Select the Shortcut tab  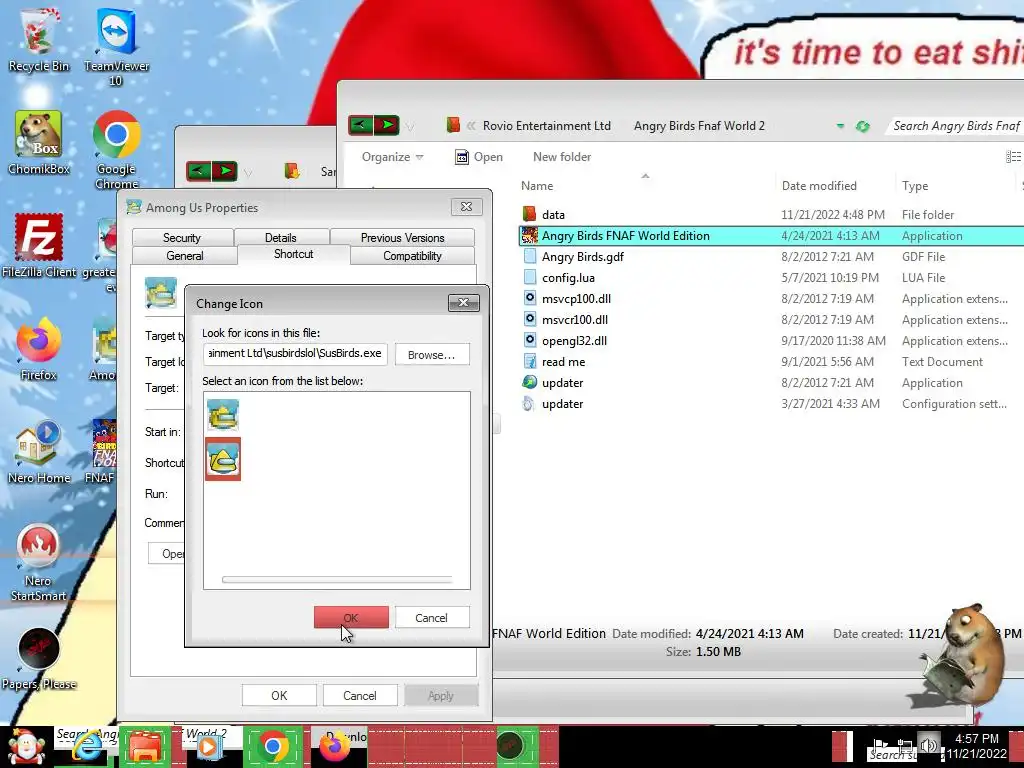293,254
